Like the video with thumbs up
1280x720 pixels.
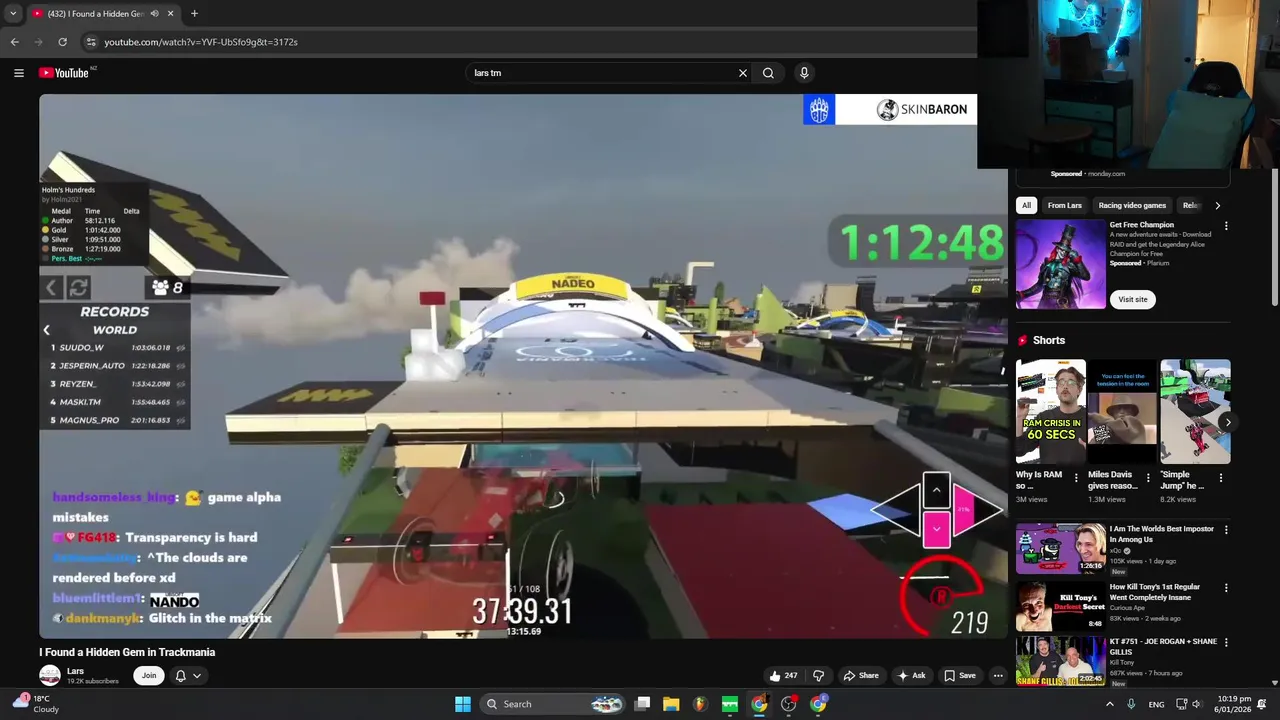coord(782,676)
